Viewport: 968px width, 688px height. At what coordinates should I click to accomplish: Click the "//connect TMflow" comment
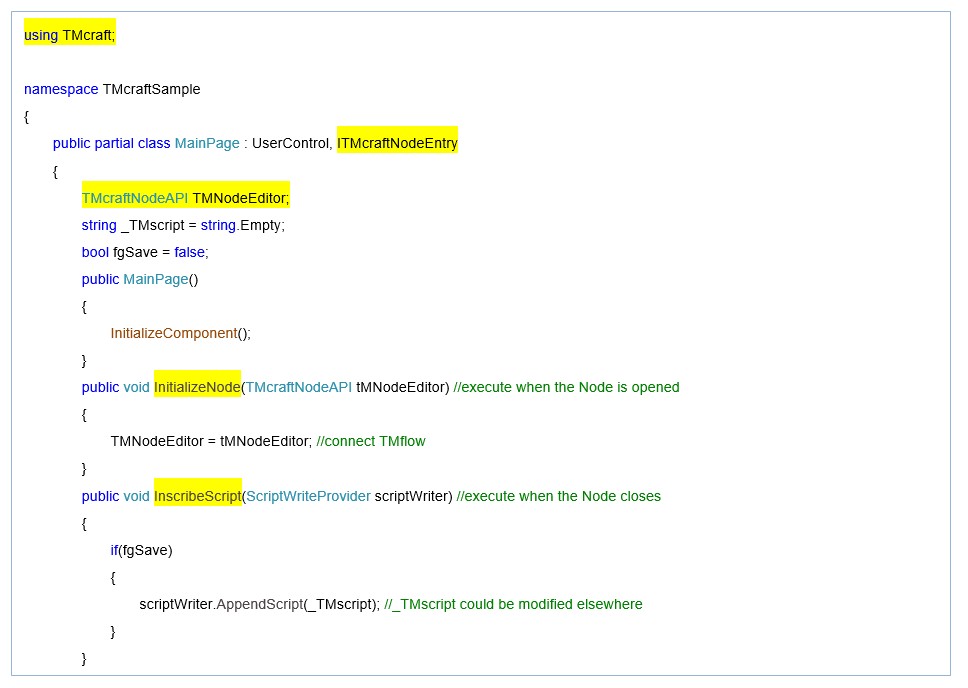[370, 441]
